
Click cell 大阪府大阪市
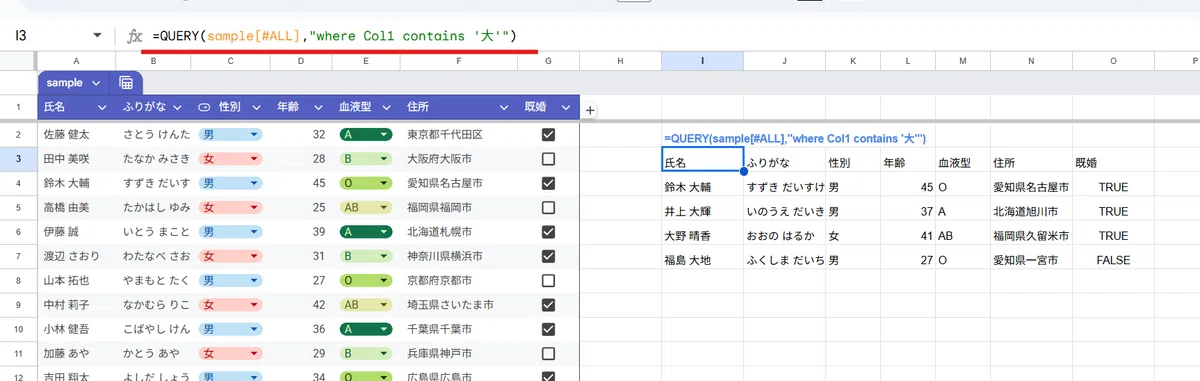pyautogui.click(x=459, y=159)
